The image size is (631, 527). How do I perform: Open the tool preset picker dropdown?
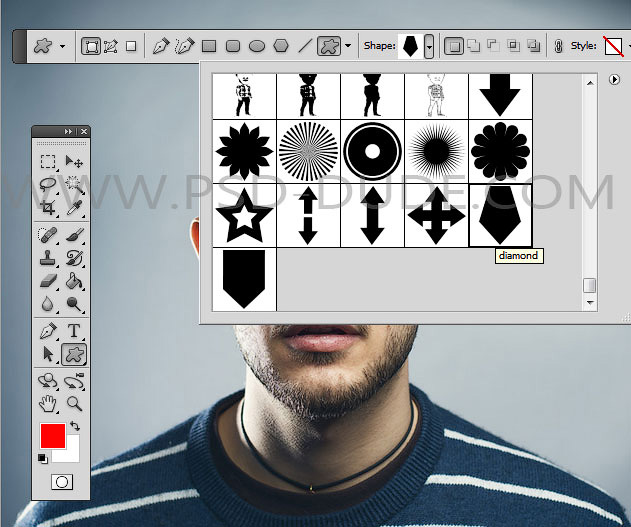[x=62, y=46]
